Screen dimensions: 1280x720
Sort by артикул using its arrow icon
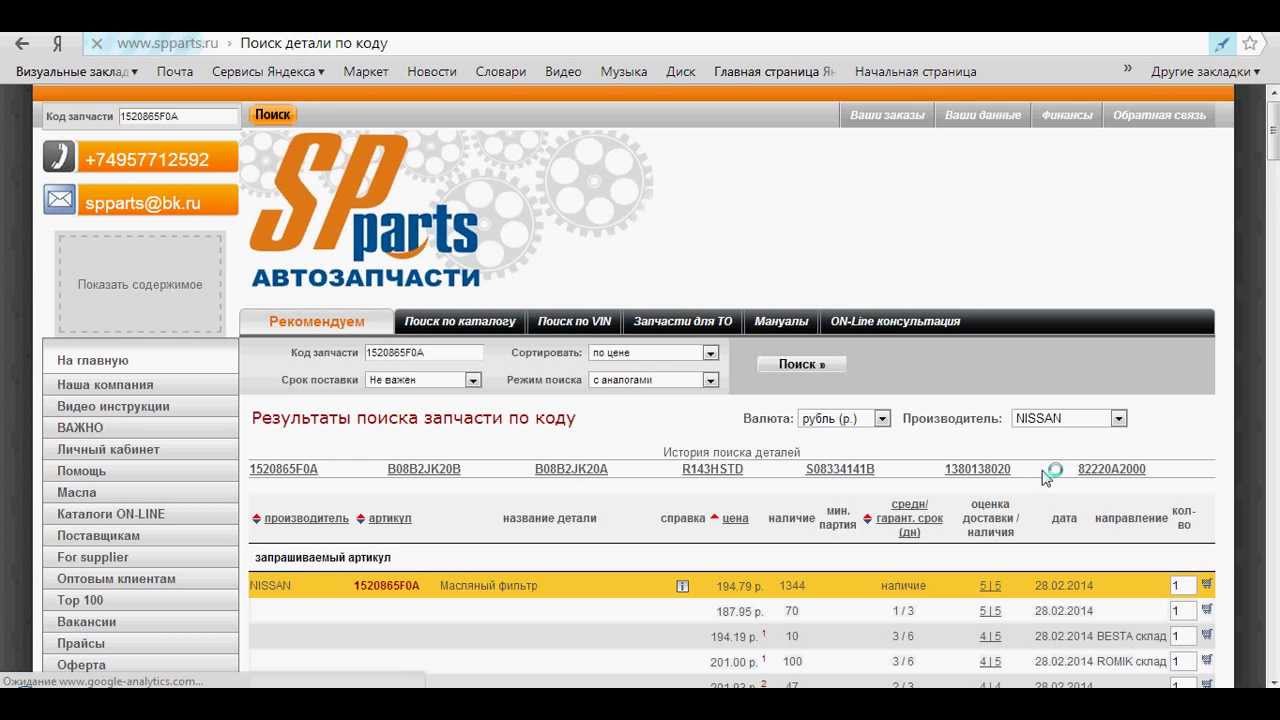361,518
